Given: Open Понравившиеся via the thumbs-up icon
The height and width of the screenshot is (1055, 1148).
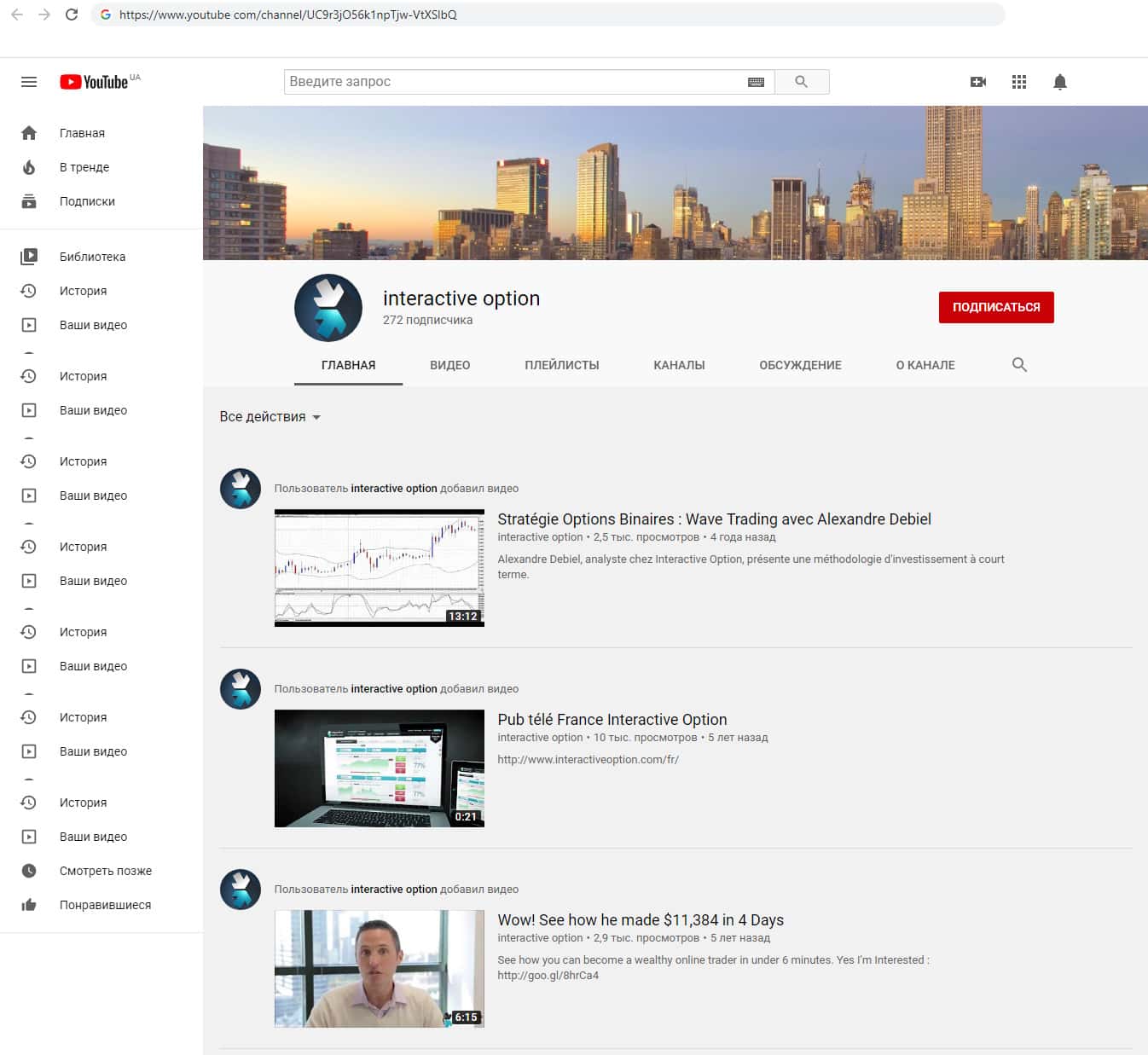Looking at the screenshot, I should click(x=29, y=905).
